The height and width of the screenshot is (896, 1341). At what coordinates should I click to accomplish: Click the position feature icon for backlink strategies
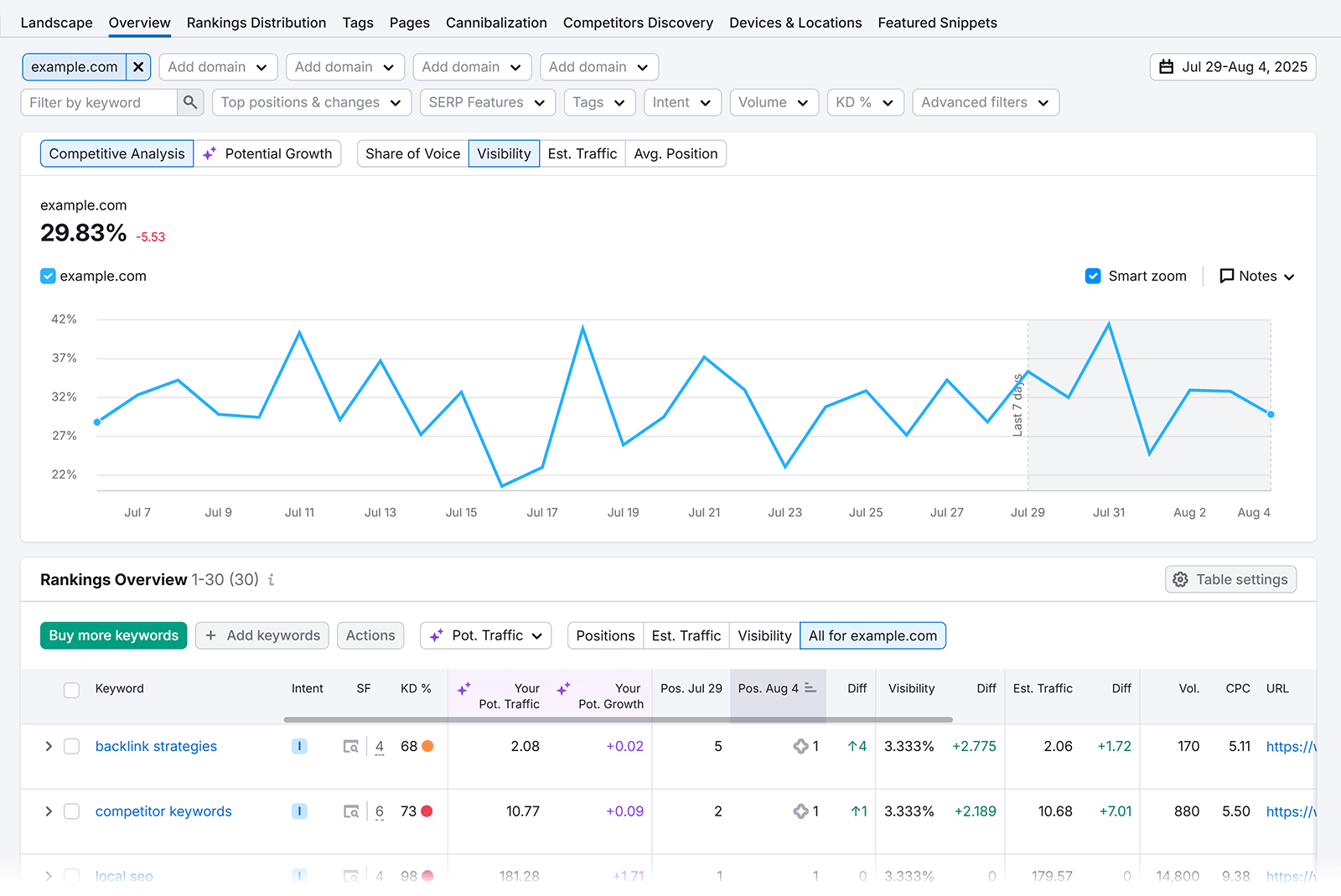tap(800, 746)
